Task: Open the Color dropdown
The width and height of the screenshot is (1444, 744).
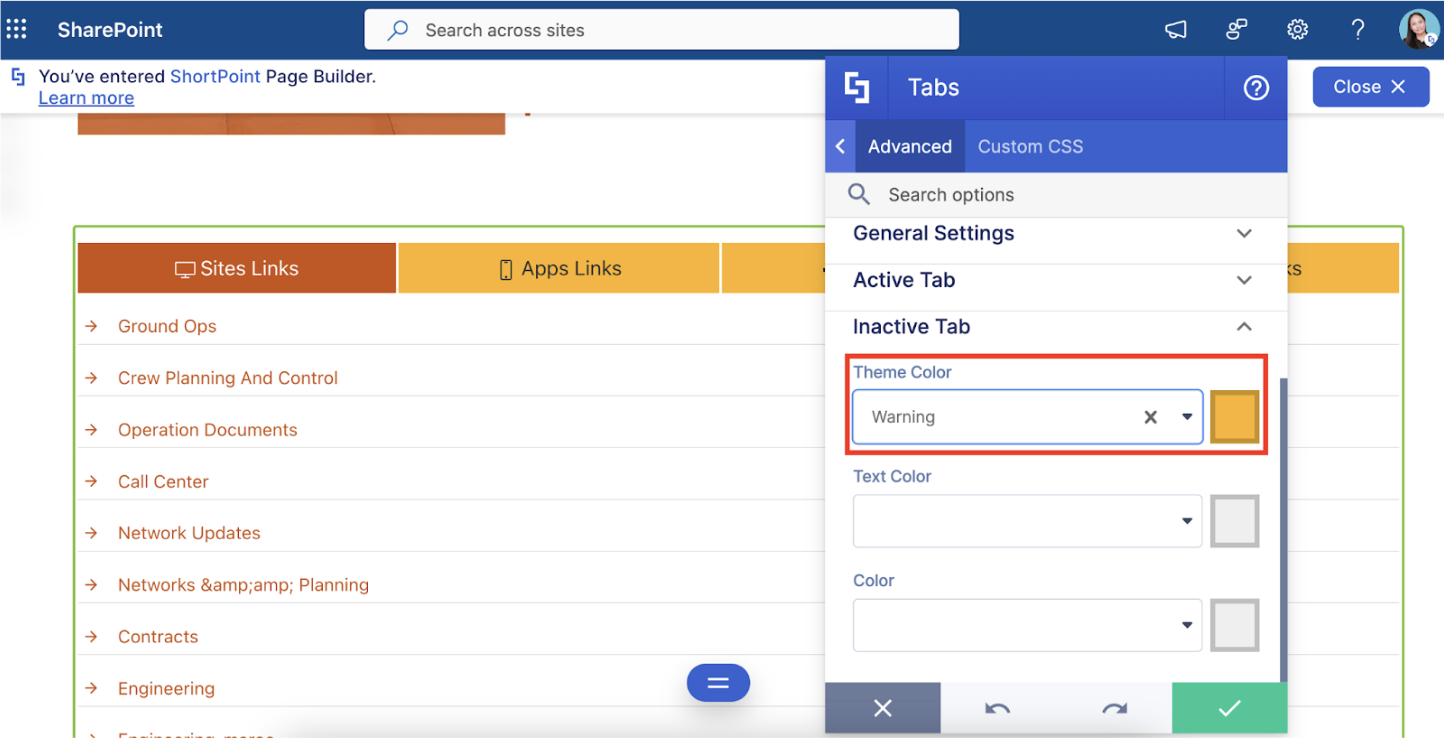Action: [x=1027, y=625]
